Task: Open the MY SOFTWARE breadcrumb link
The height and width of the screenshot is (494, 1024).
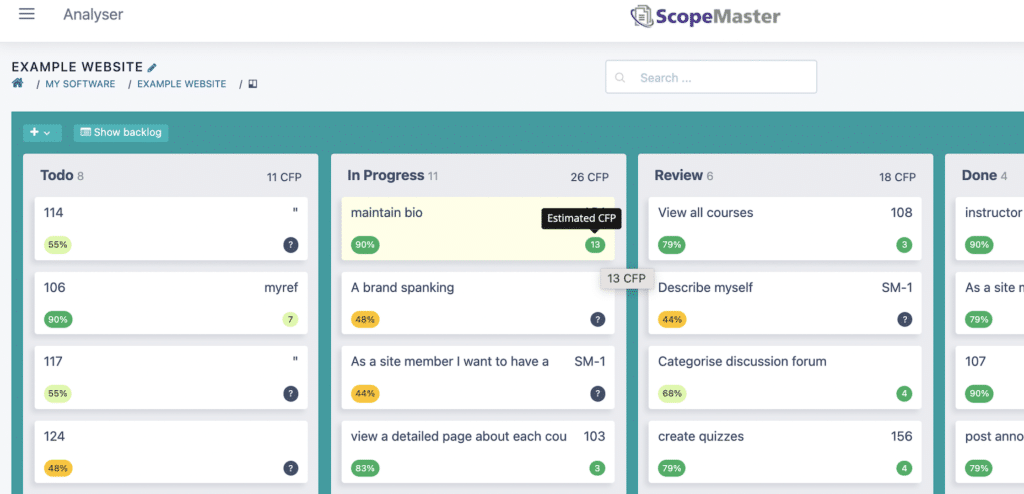Action: (80, 84)
